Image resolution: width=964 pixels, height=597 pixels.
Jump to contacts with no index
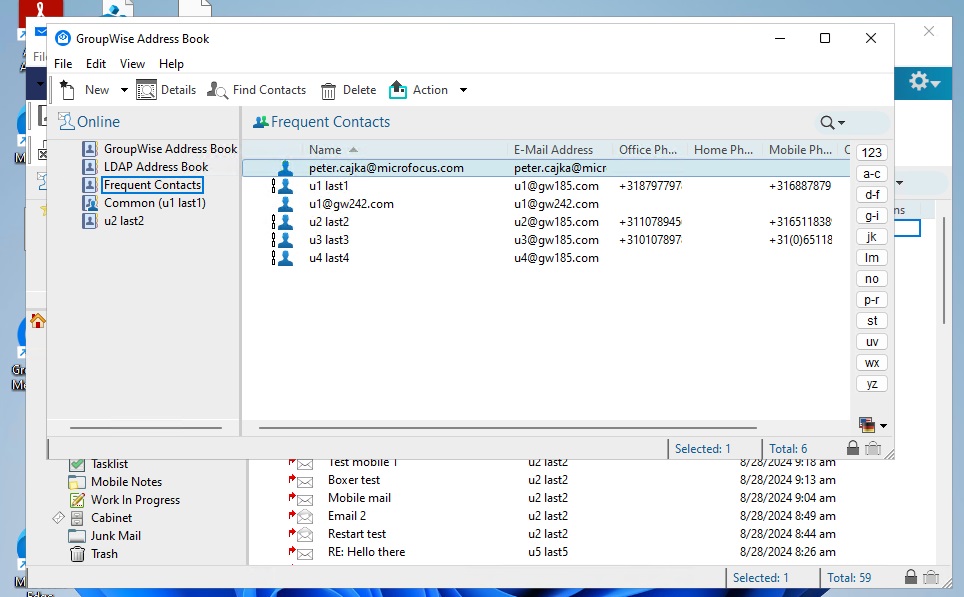pyautogui.click(x=872, y=279)
